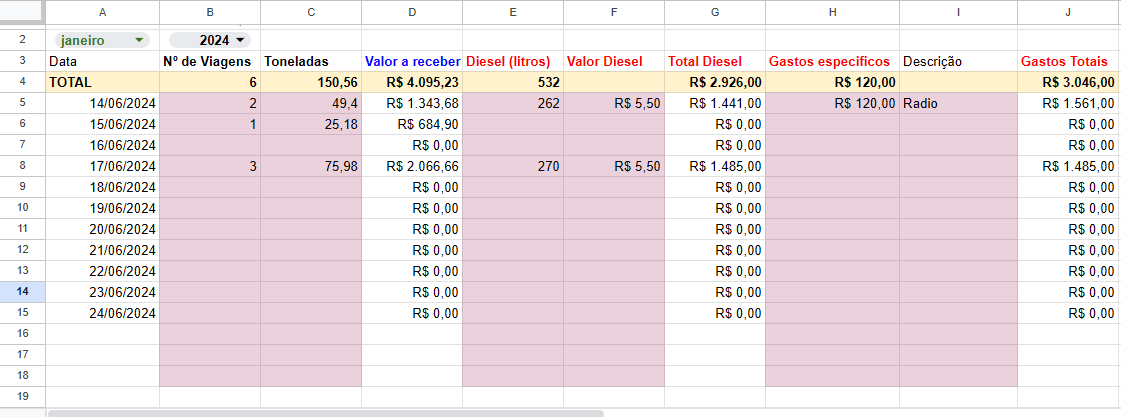
Task: Click the 'Valor a receber' header cell
Action: (x=412, y=62)
